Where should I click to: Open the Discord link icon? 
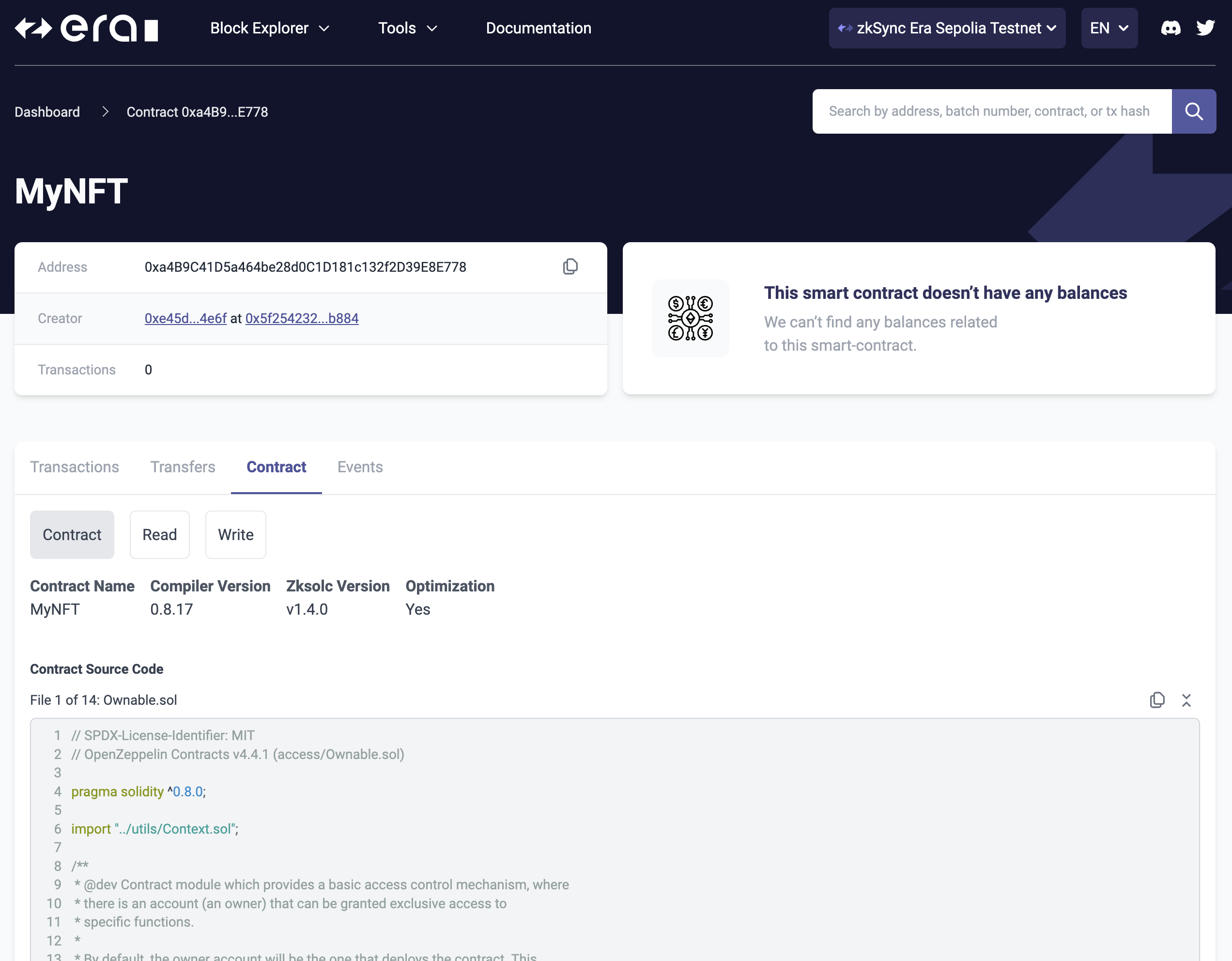[1170, 28]
